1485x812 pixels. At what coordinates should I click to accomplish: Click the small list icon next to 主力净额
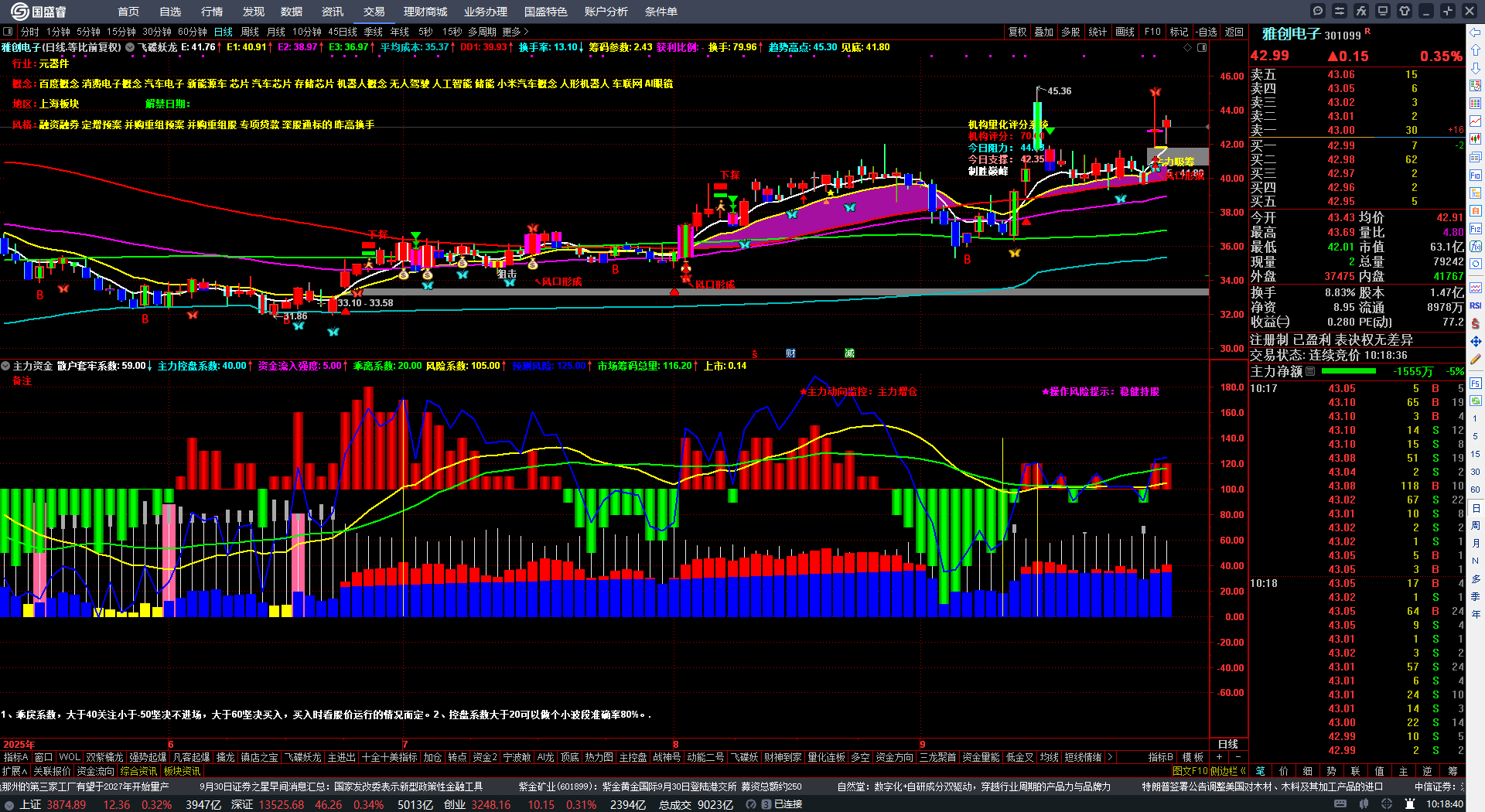point(1310,372)
